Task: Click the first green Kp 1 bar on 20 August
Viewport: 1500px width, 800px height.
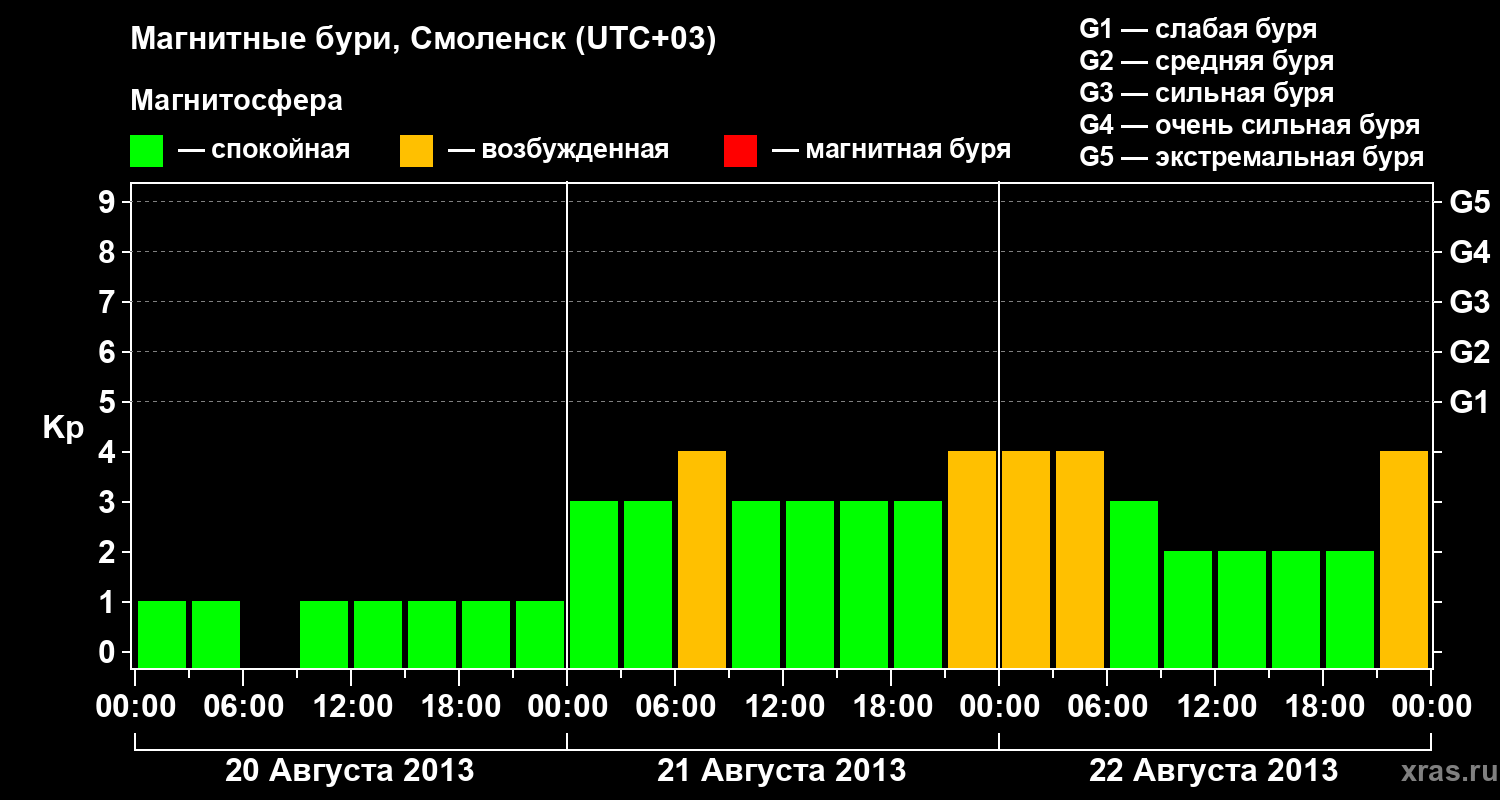Action: (x=162, y=634)
